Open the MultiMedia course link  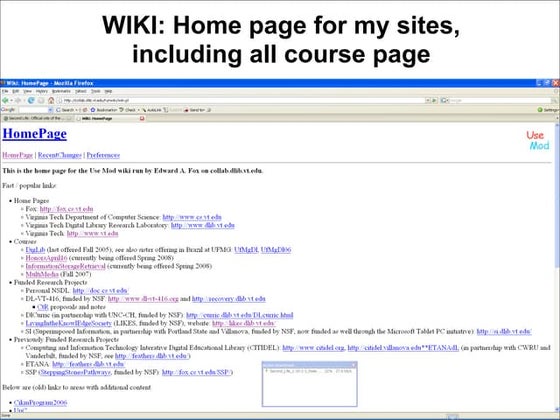pos(42,274)
